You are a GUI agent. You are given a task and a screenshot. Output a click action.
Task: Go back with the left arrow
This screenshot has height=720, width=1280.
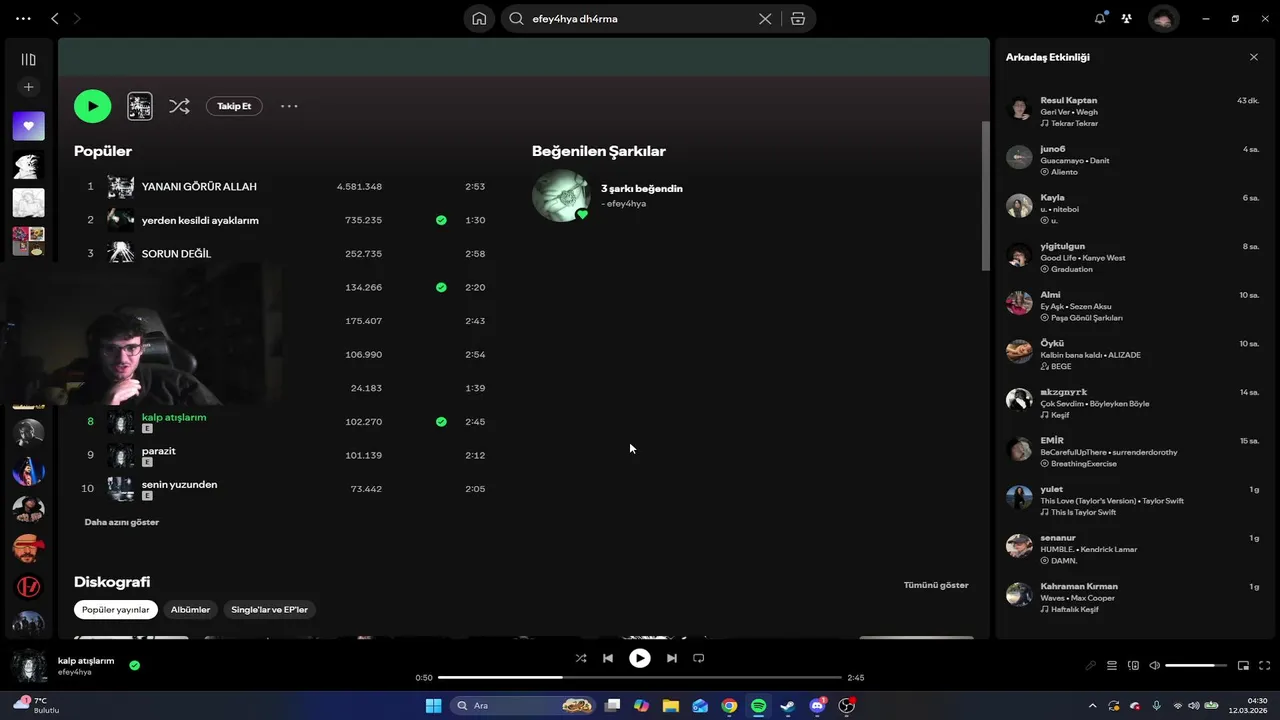coord(55,18)
